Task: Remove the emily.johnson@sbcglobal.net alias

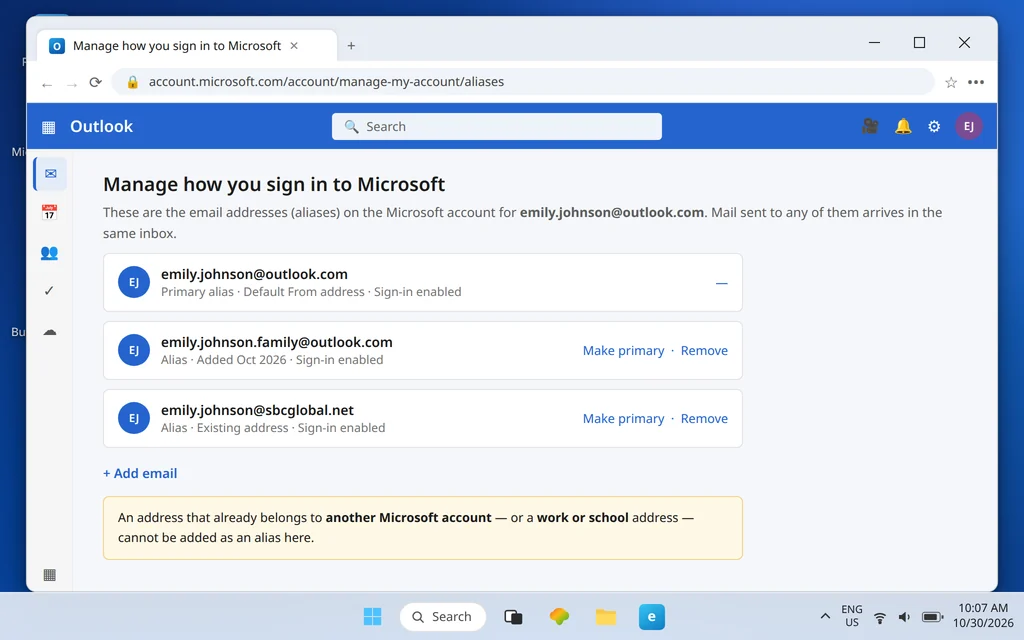Action: [704, 419]
